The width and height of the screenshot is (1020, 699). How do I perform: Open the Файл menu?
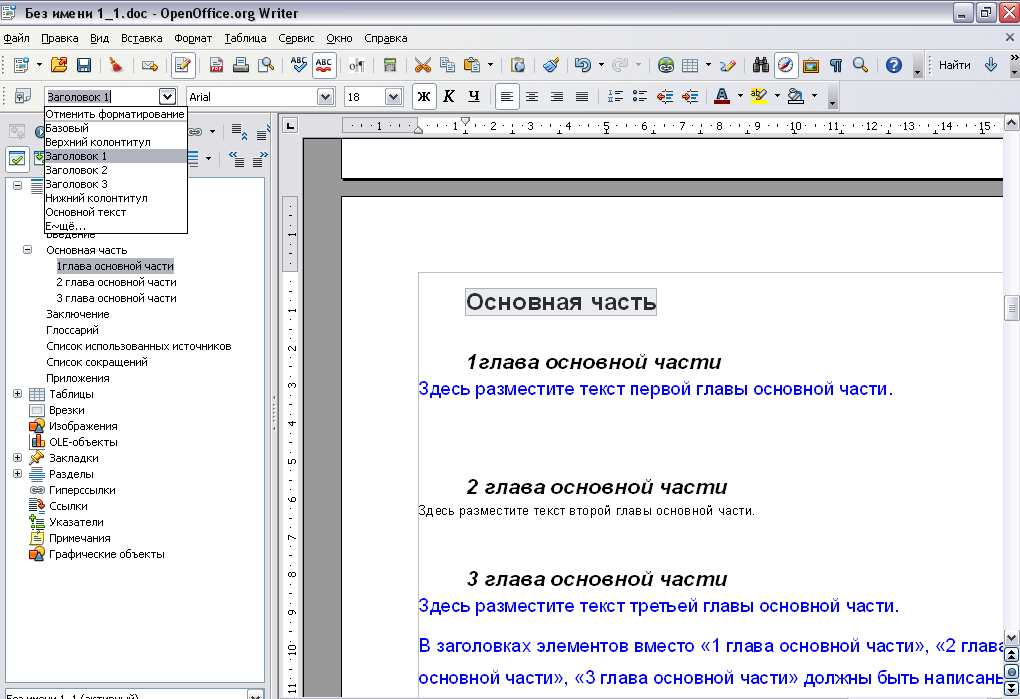[16, 38]
